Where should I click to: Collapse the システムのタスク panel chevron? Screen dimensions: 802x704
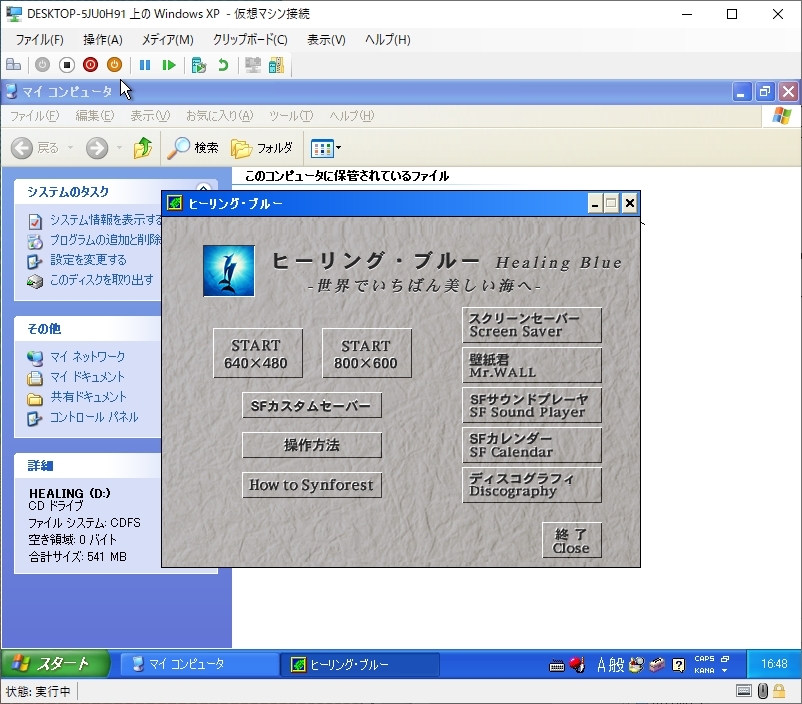(x=204, y=188)
